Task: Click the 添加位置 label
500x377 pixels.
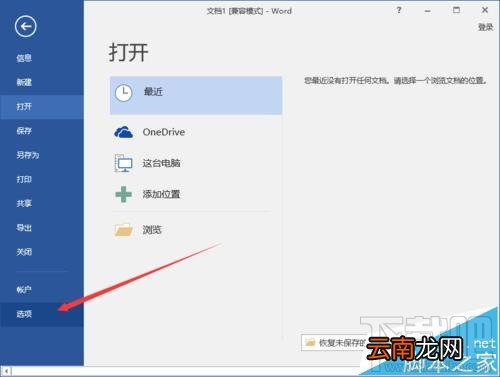Action: (x=161, y=194)
